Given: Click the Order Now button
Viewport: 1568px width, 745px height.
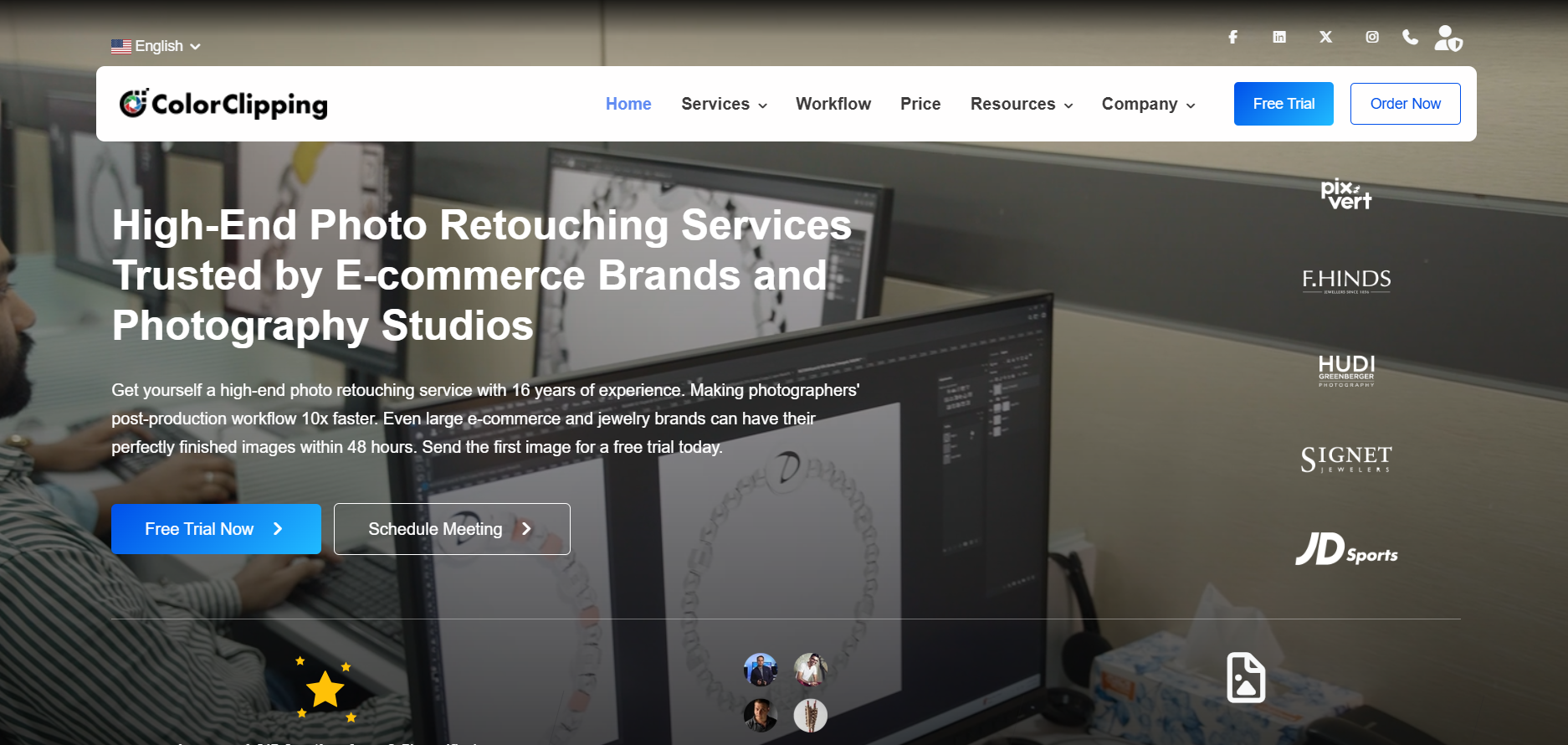Looking at the screenshot, I should [x=1406, y=104].
